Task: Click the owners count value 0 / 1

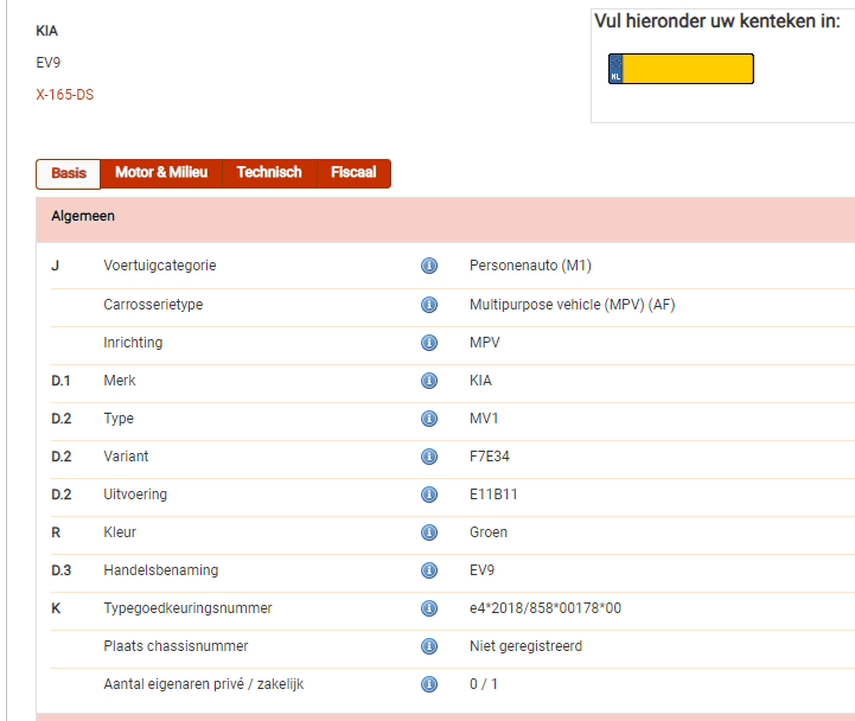Action: pos(484,684)
